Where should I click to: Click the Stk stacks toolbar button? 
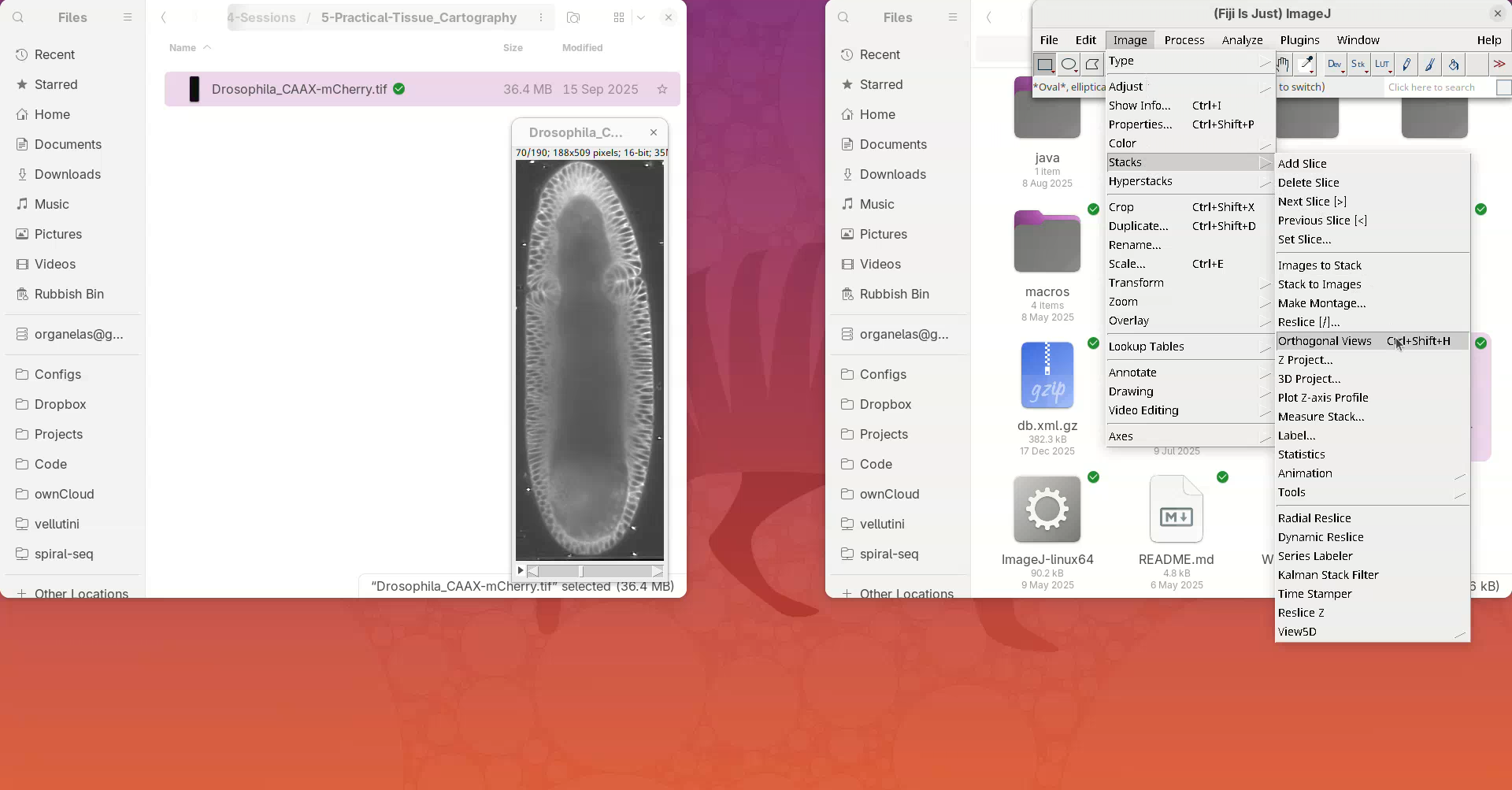[x=1359, y=65]
